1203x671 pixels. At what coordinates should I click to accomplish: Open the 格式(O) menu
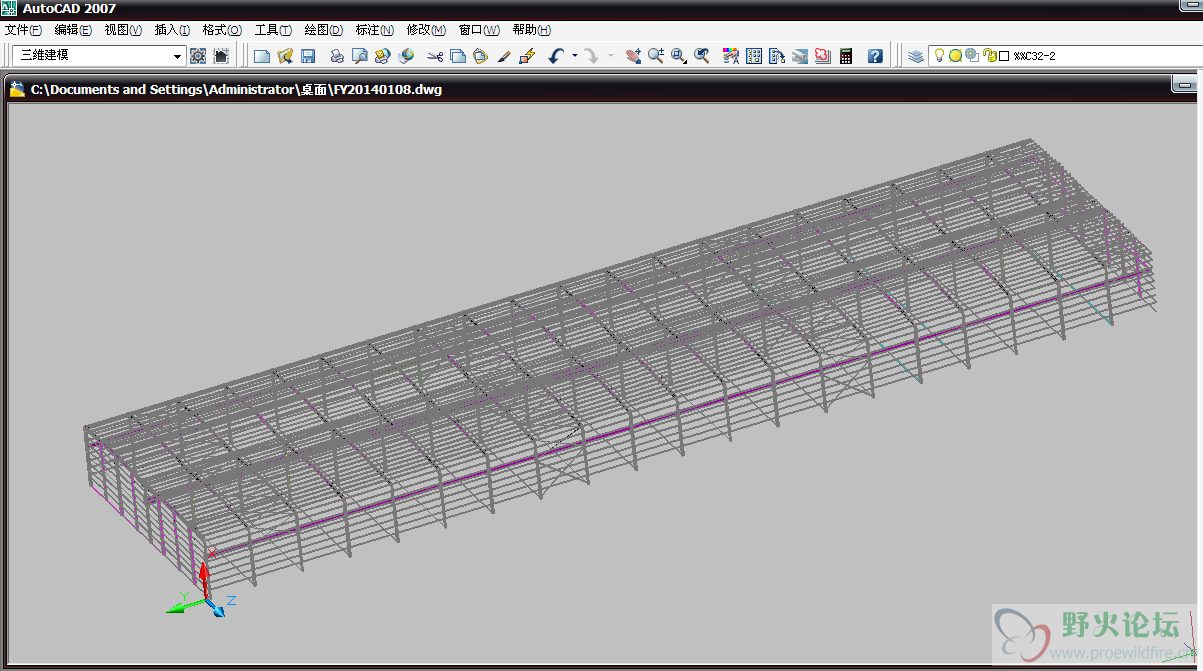(222, 30)
